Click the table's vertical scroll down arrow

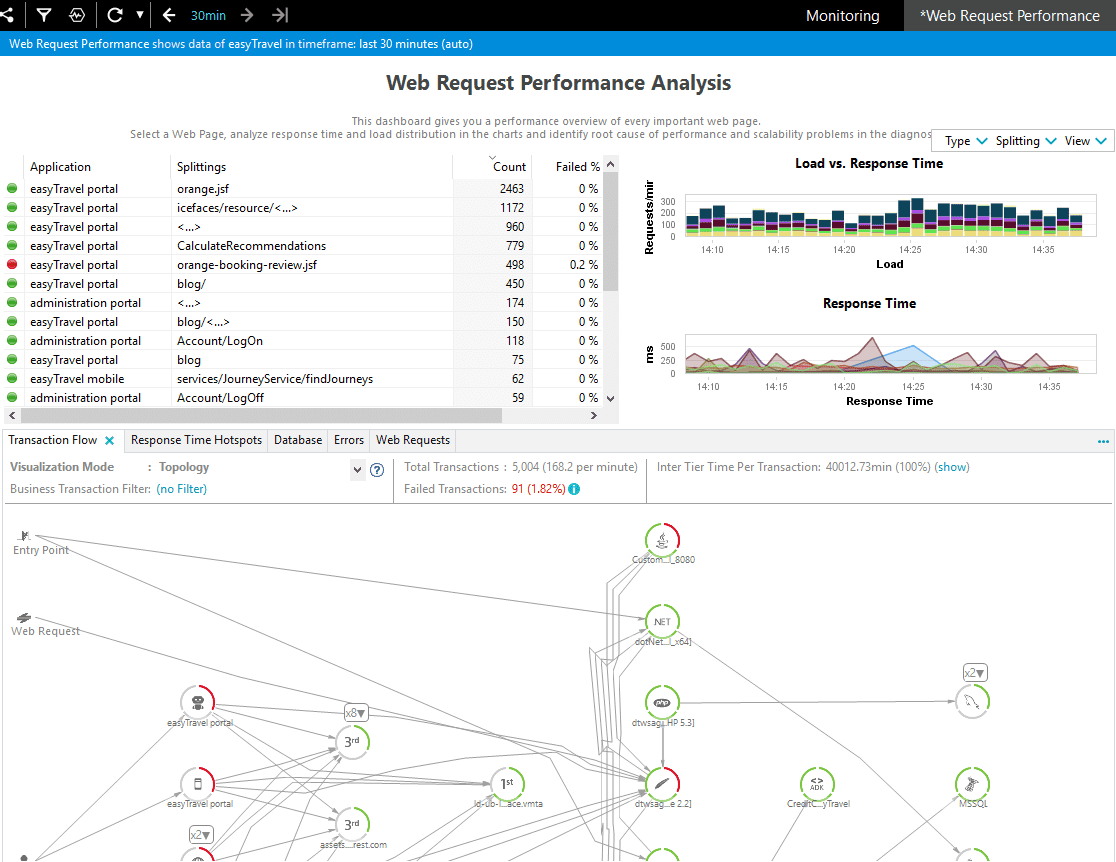(x=611, y=399)
